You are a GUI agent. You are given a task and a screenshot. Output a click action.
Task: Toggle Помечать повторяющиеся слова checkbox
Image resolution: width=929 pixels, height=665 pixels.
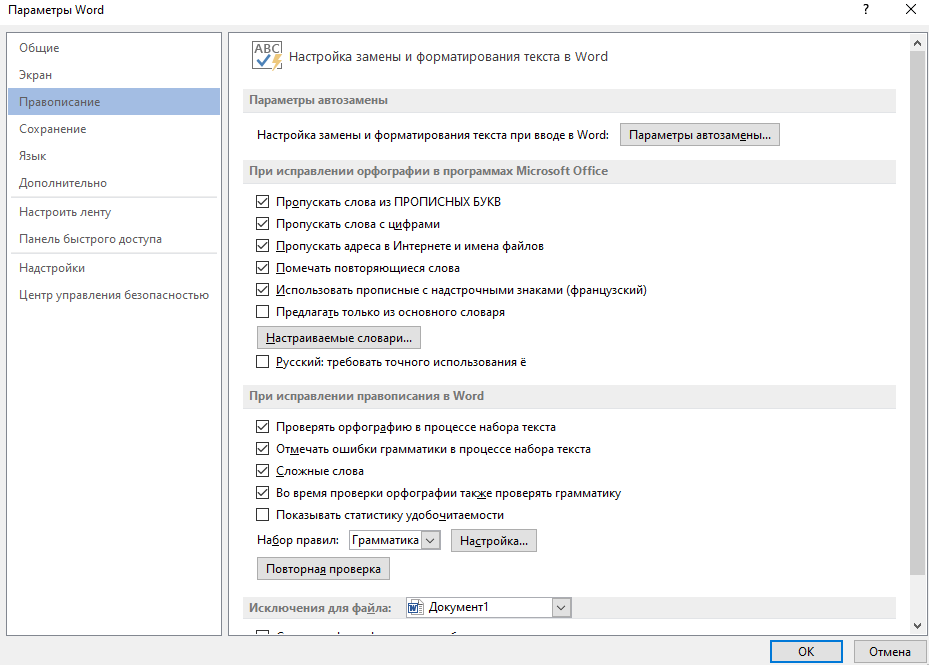263,268
